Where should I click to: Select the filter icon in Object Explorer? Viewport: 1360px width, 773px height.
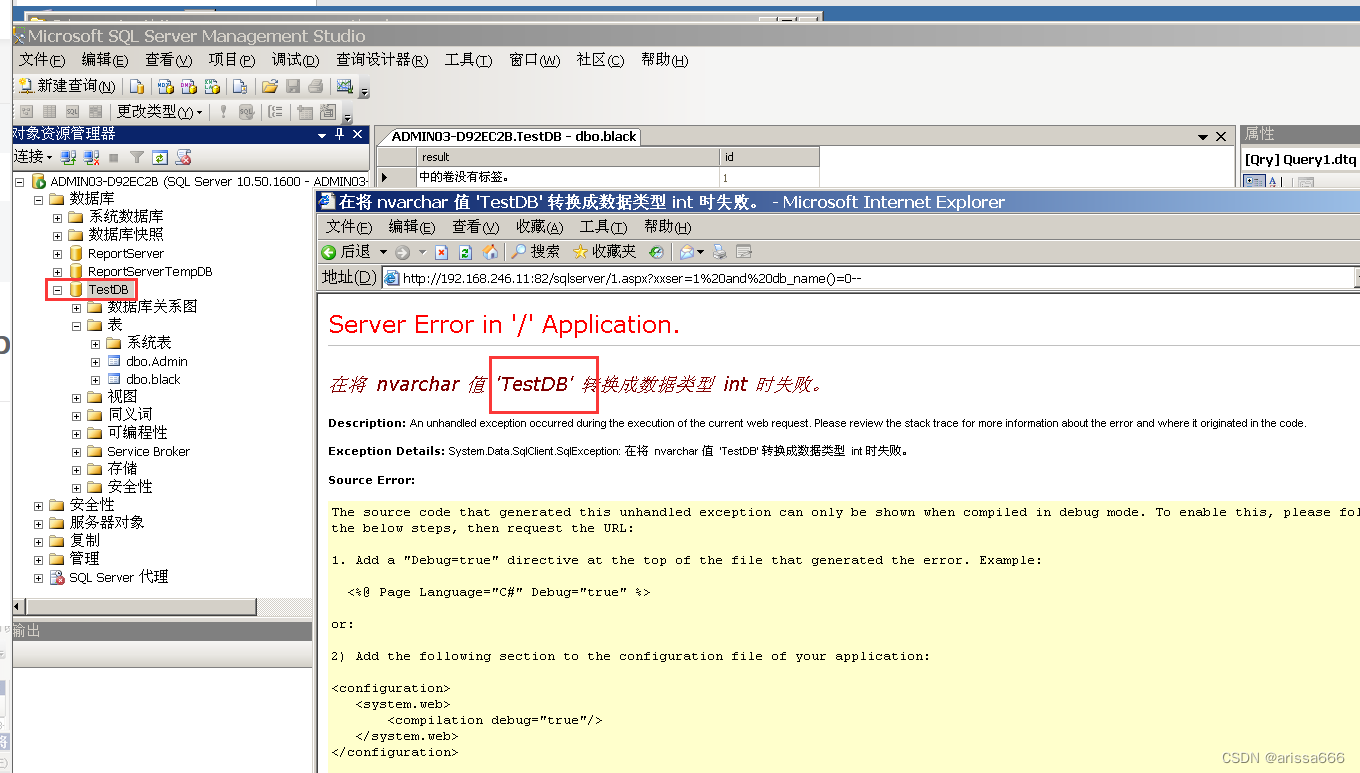click(x=137, y=158)
